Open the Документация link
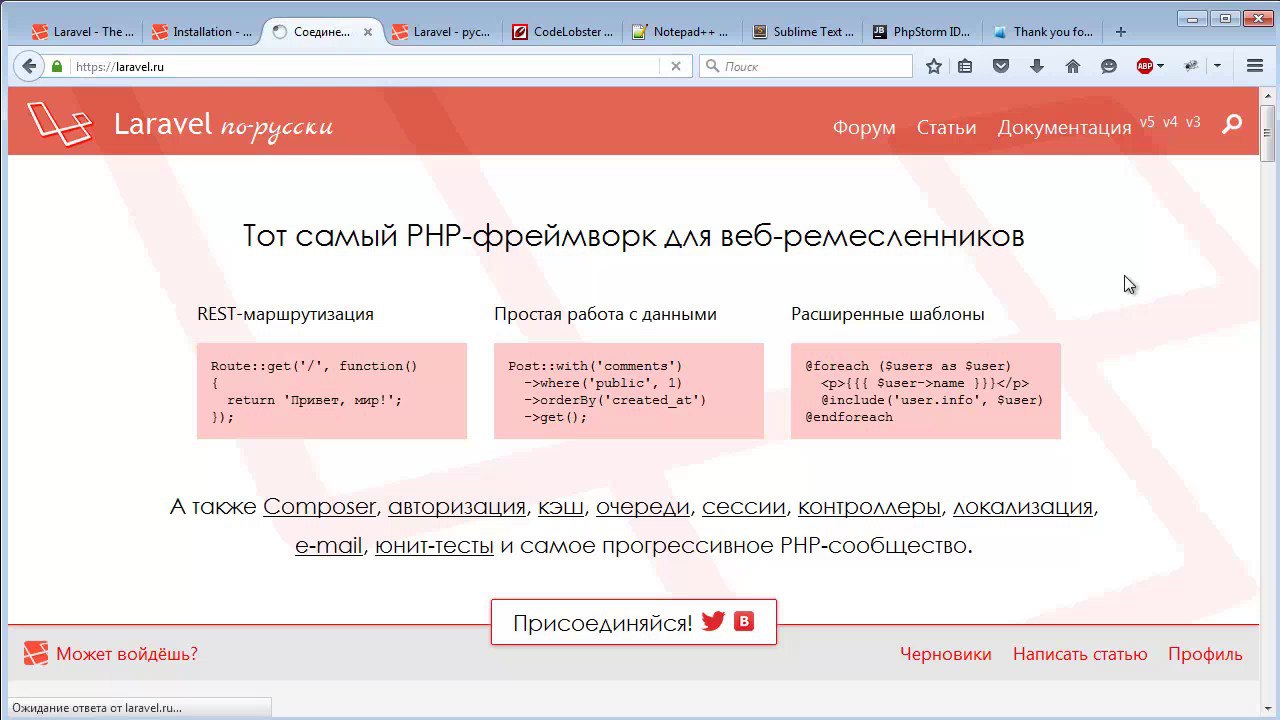The width and height of the screenshot is (1280, 720). 1064,127
